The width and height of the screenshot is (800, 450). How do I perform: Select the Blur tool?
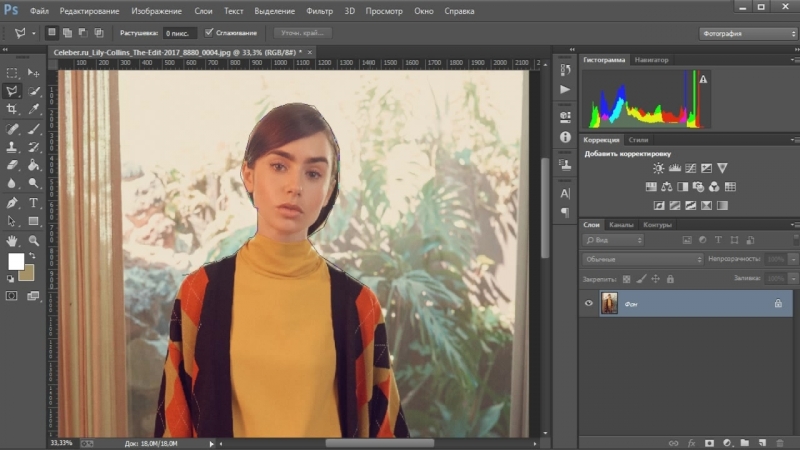(x=12, y=183)
